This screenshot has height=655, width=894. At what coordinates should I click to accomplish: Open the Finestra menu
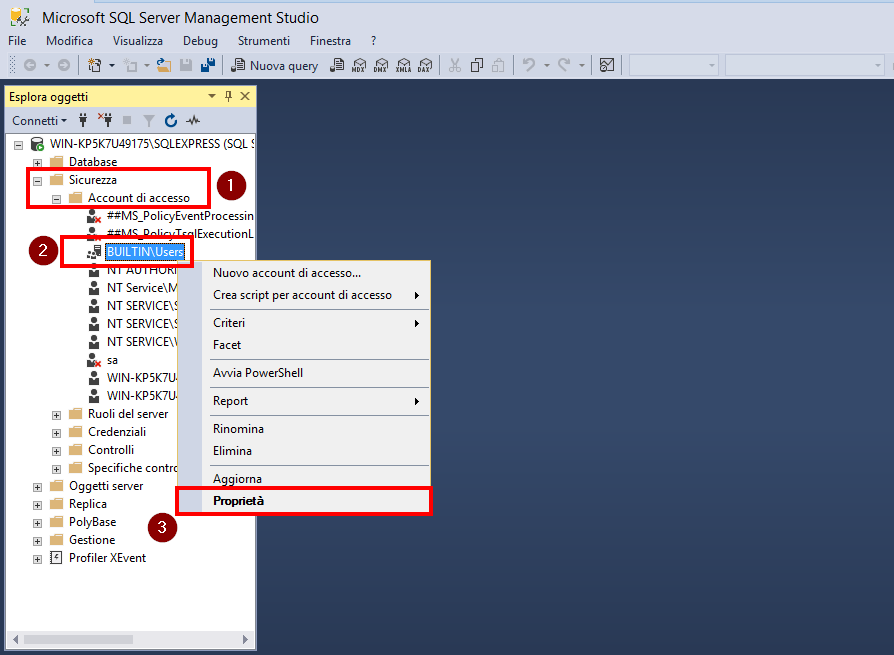pos(330,41)
